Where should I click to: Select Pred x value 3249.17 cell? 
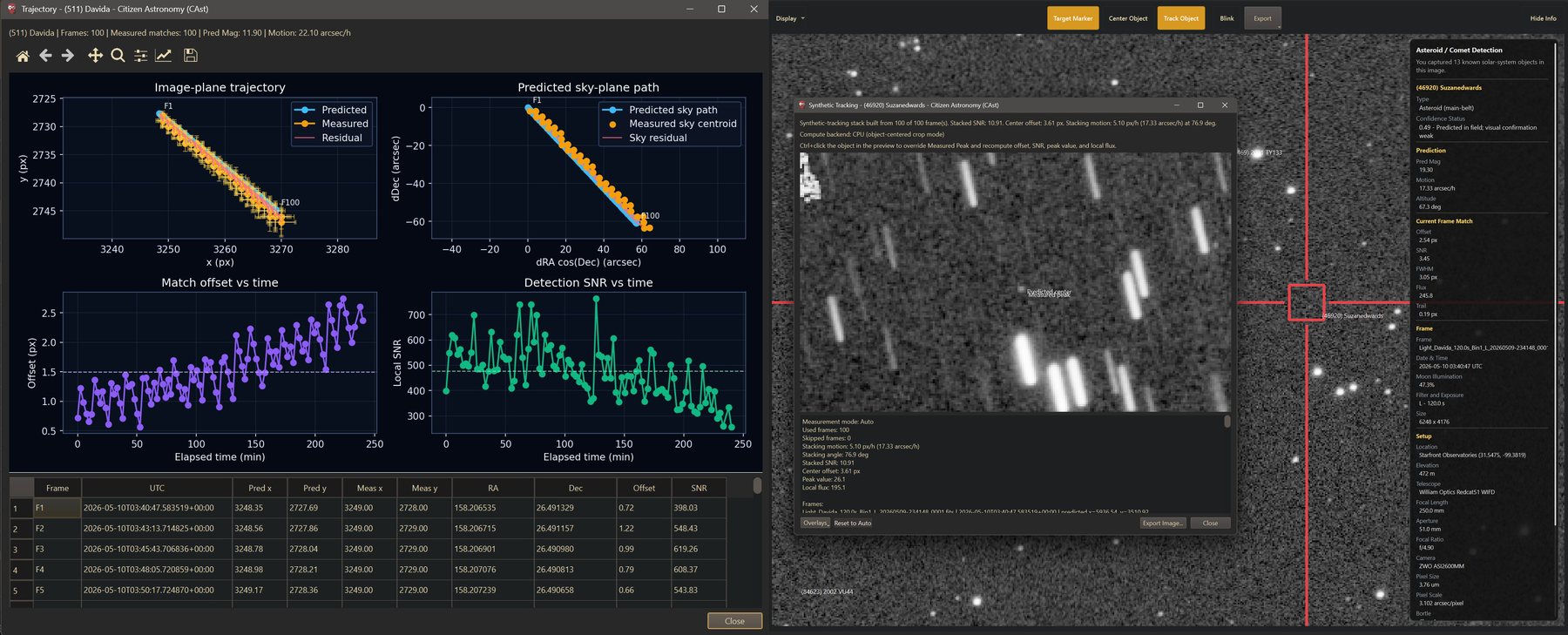click(x=260, y=591)
